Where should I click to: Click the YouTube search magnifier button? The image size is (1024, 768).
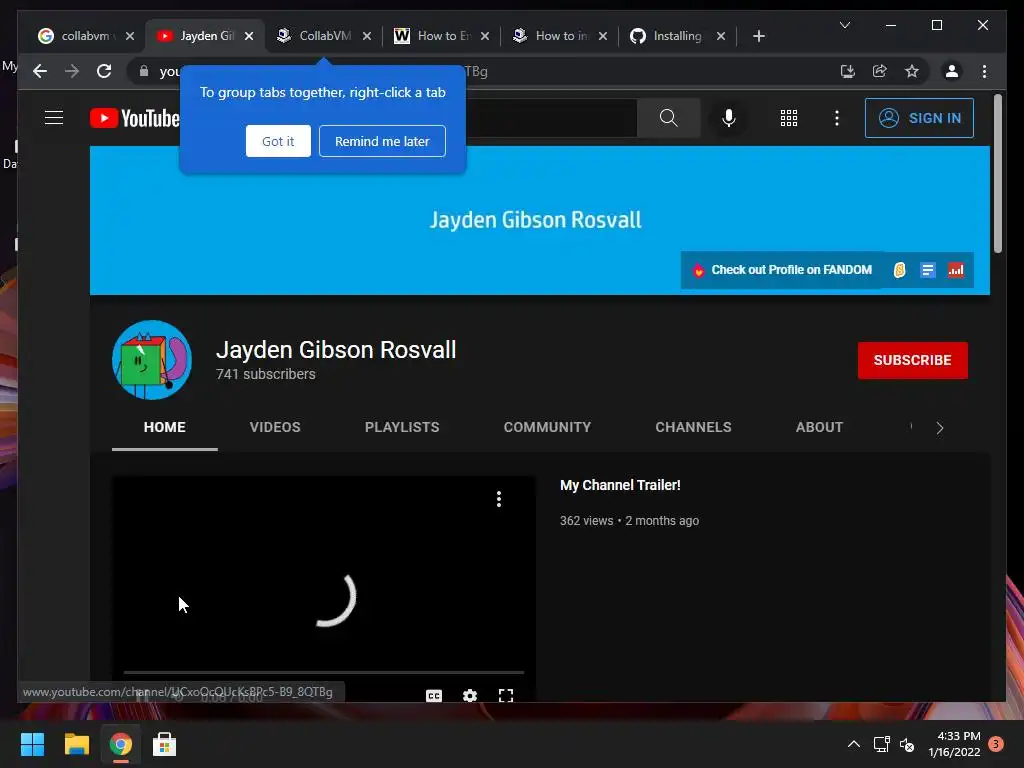coord(668,118)
